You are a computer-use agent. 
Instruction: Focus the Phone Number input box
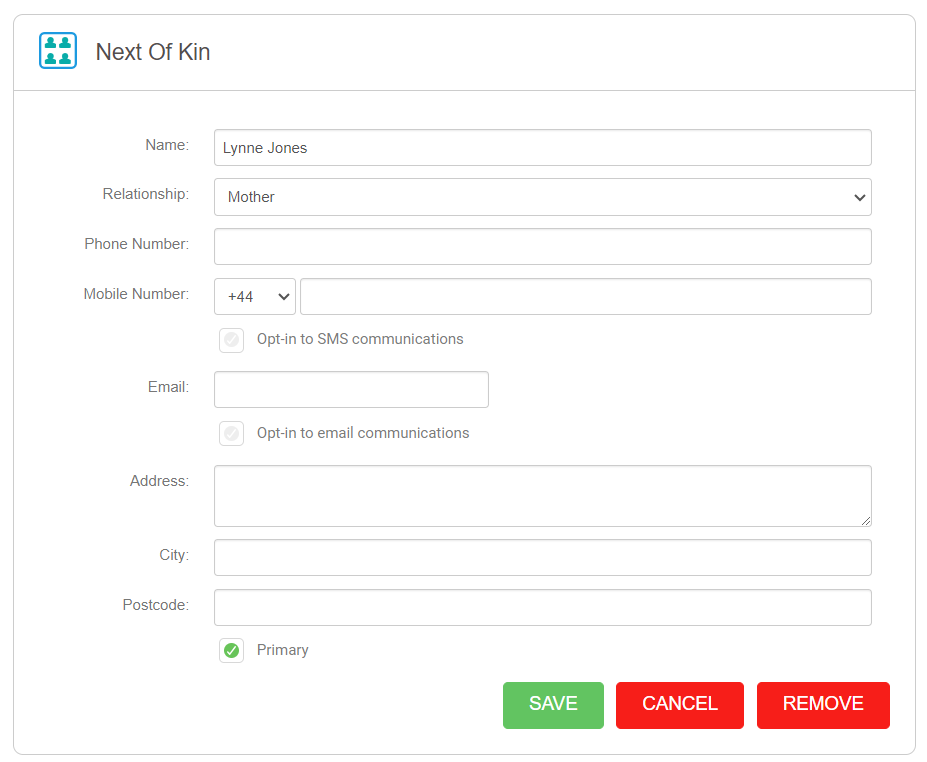(x=542, y=247)
